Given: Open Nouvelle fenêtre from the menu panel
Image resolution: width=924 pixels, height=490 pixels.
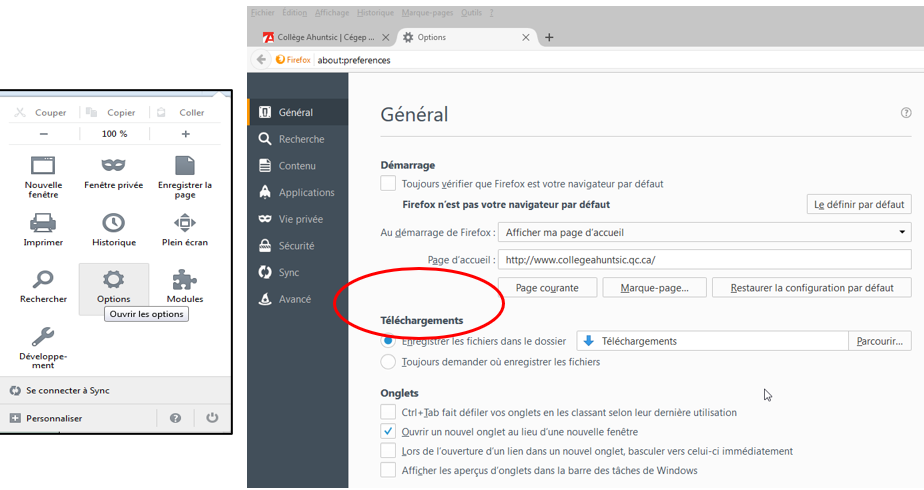Looking at the screenshot, I should pyautogui.click(x=43, y=166).
